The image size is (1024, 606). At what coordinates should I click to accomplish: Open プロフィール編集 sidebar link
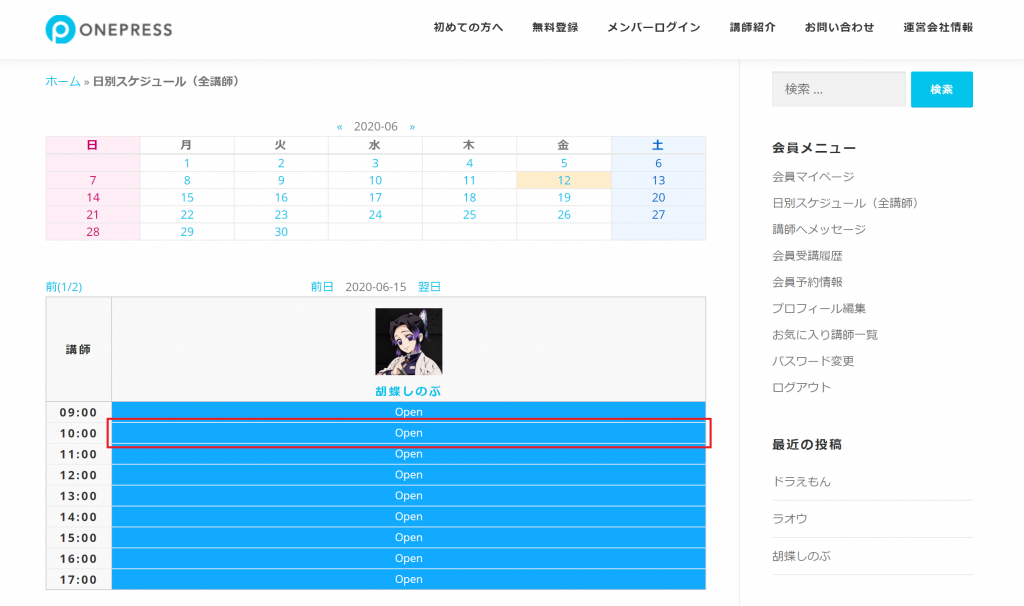pyautogui.click(x=819, y=308)
